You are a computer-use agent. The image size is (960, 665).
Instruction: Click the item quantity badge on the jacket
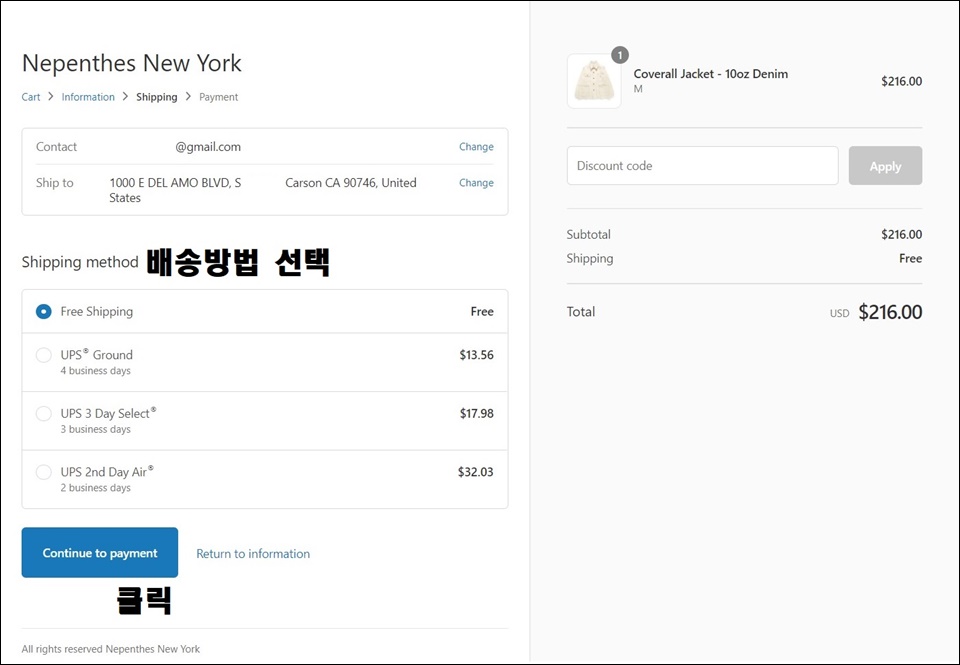(x=620, y=55)
